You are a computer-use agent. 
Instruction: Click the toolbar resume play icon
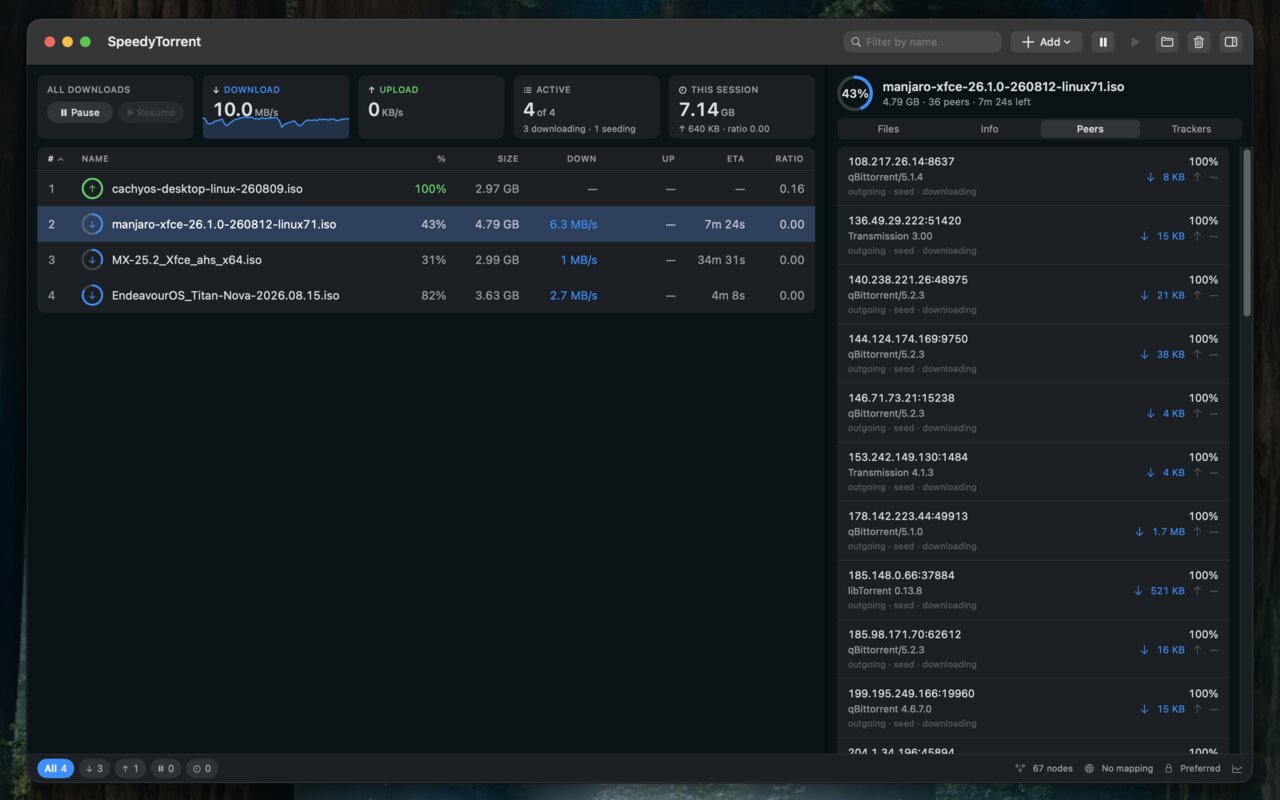(1135, 42)
